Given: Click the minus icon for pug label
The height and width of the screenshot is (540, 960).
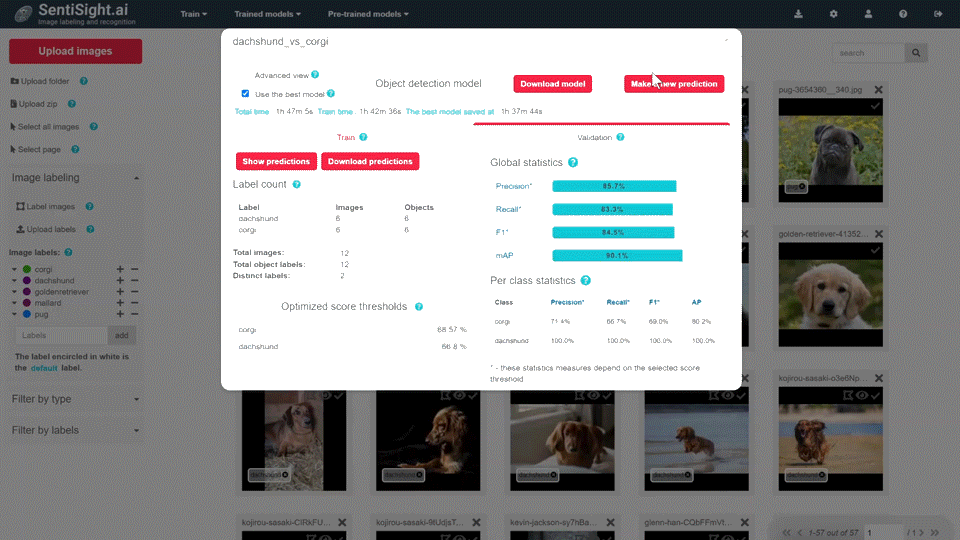Looking at the screenshot, I should (x=135, y=314).
